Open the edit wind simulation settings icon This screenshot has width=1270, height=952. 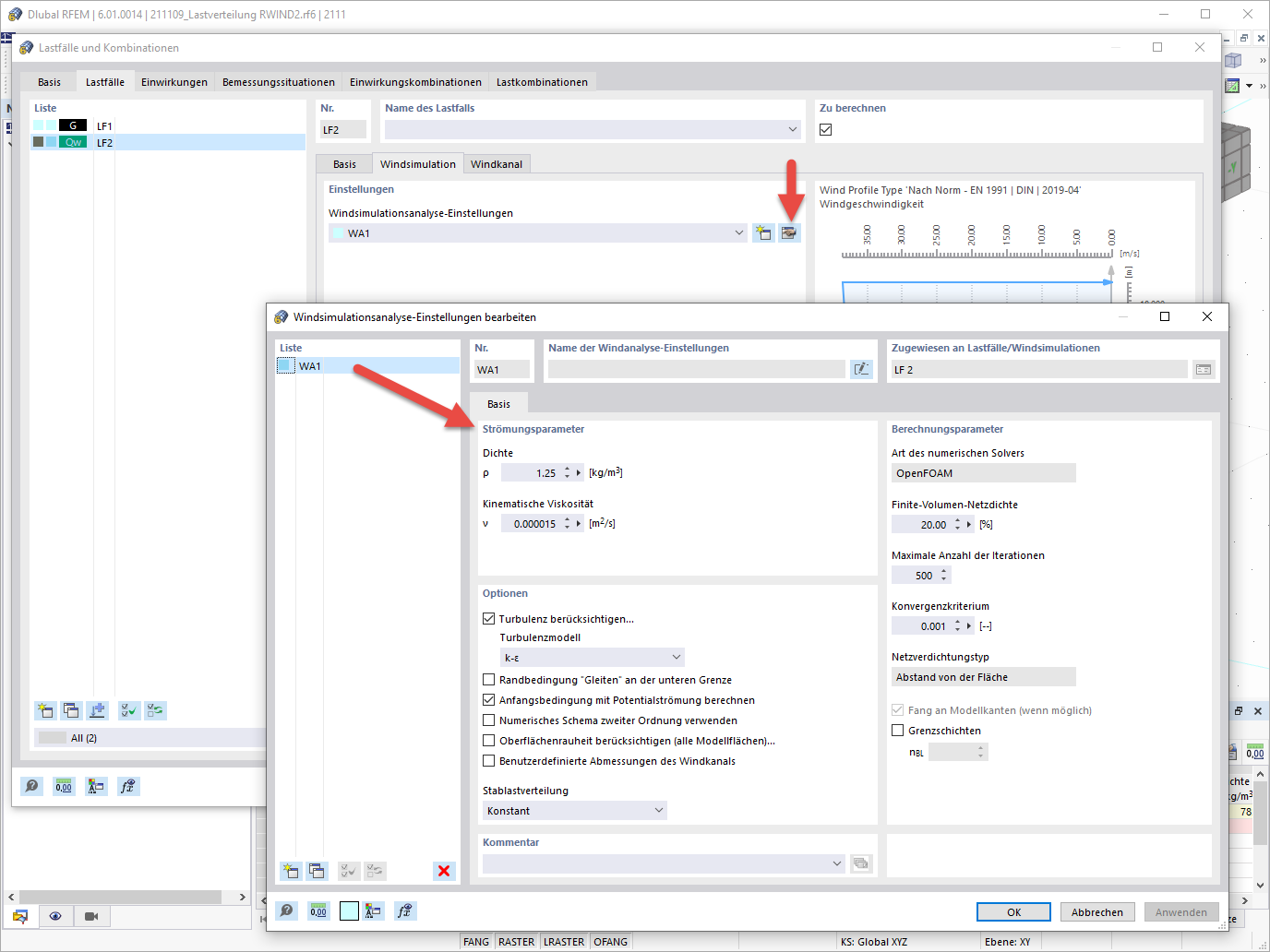789,232
